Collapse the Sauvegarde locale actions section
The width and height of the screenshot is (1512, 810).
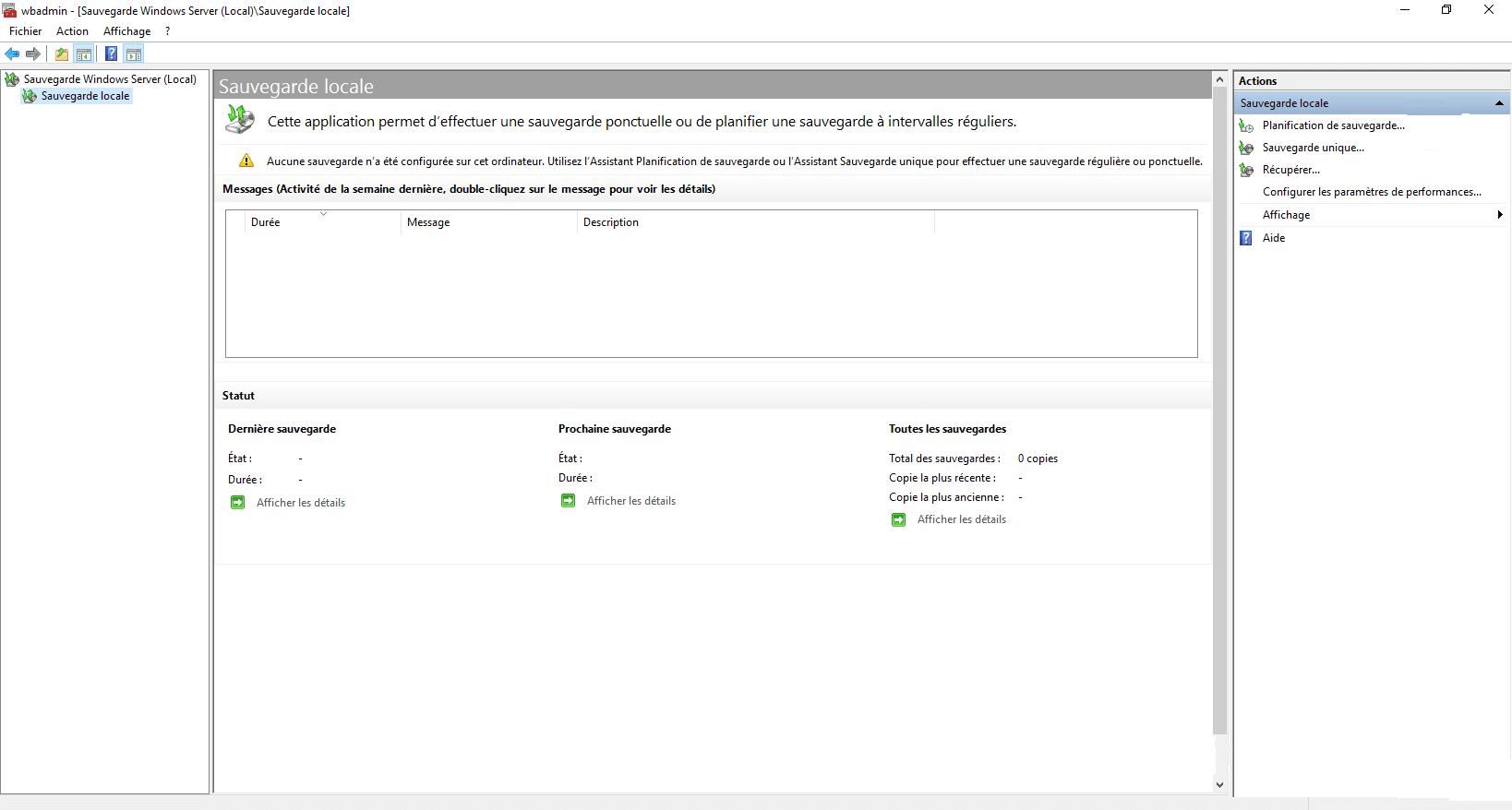pyautogui.click(x=1499, y=103)
